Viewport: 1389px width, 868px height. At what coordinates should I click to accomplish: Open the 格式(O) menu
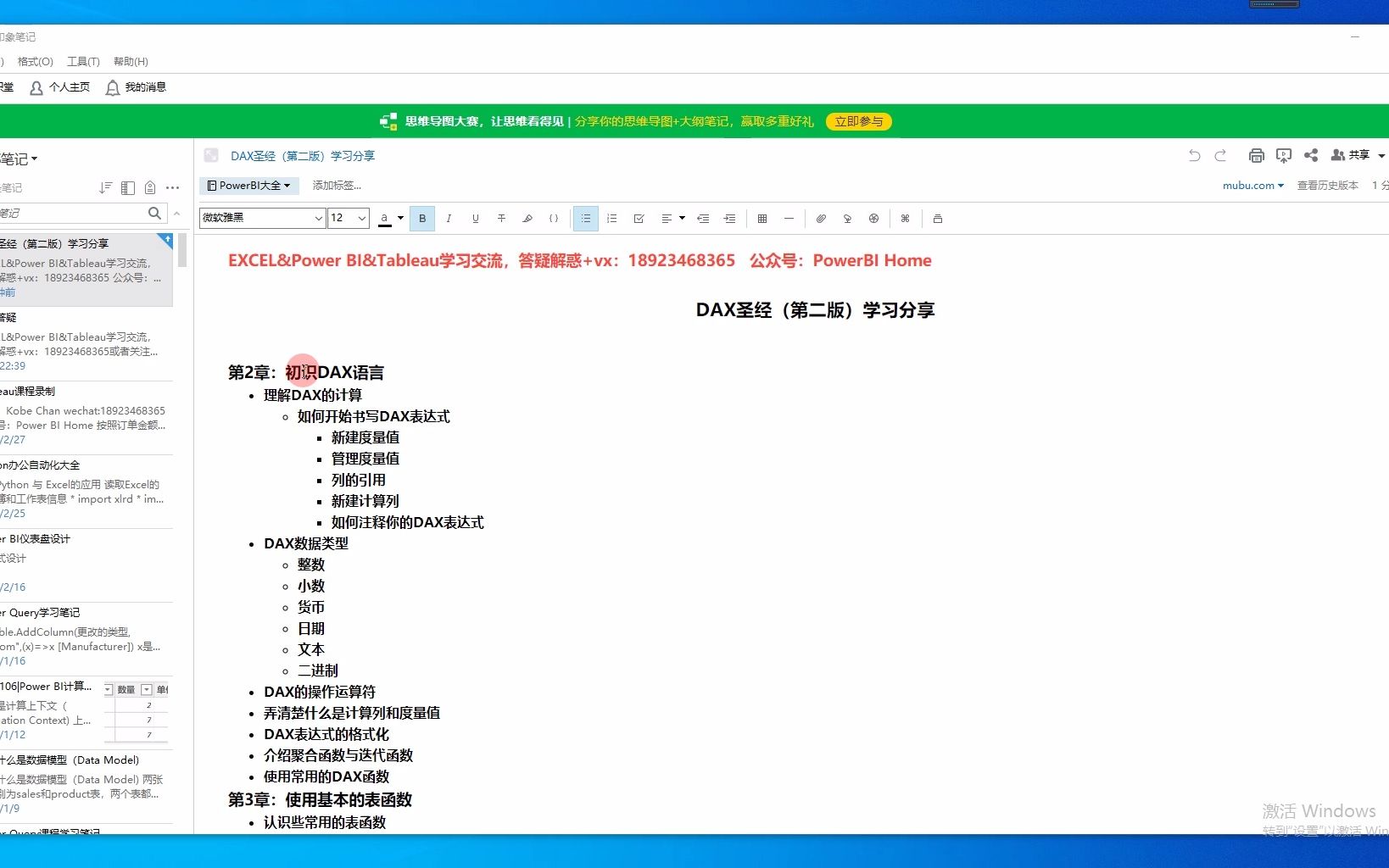[35, 62]
